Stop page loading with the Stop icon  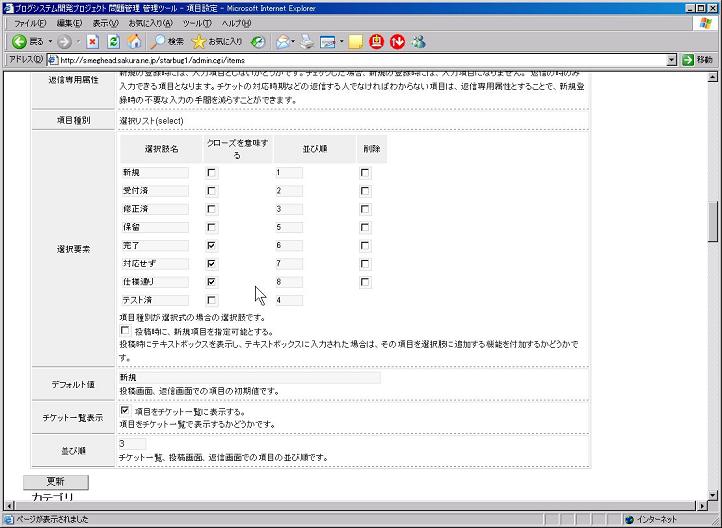click(92, 42)
